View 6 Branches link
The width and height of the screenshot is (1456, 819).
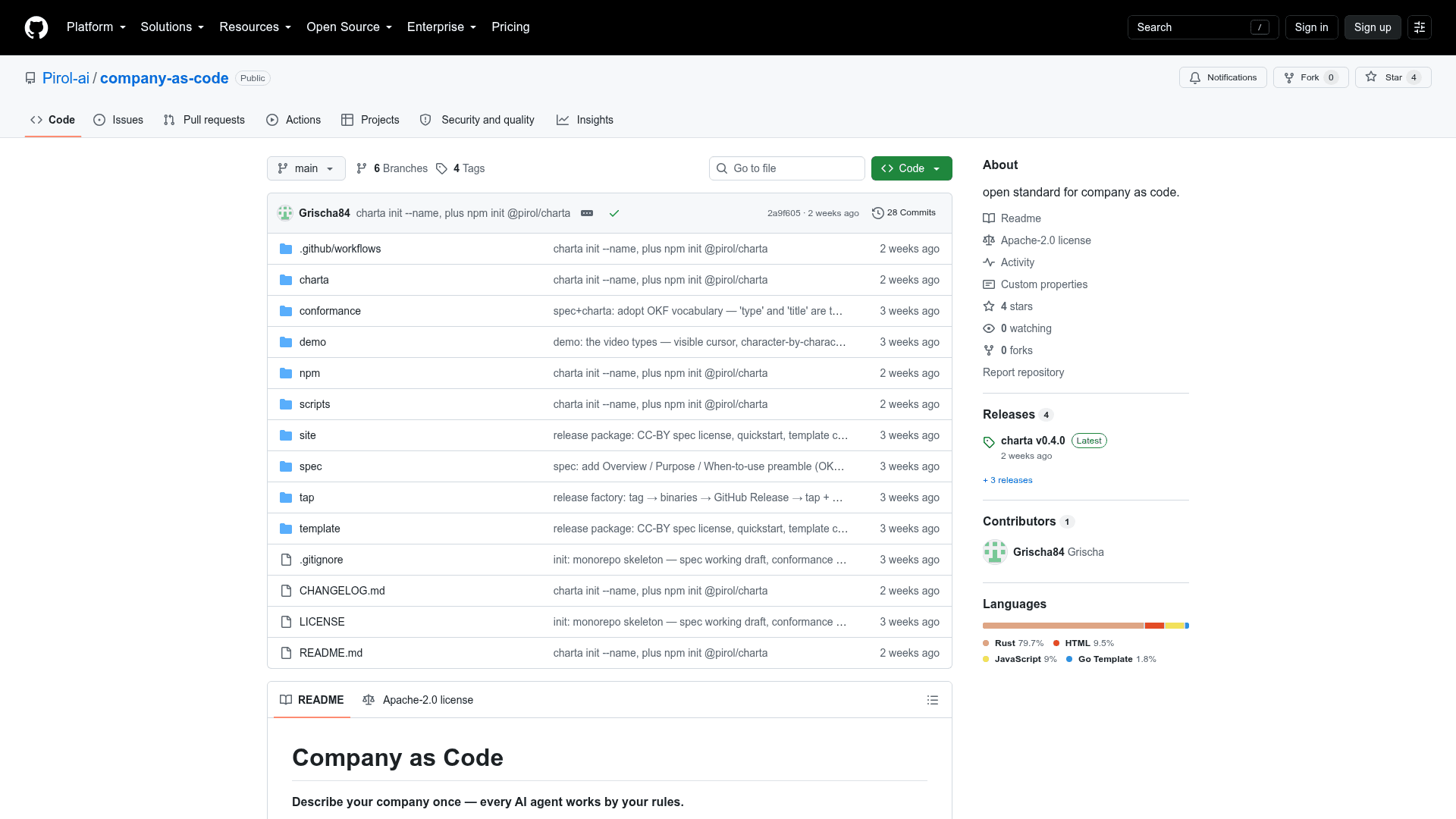[392, 168]
